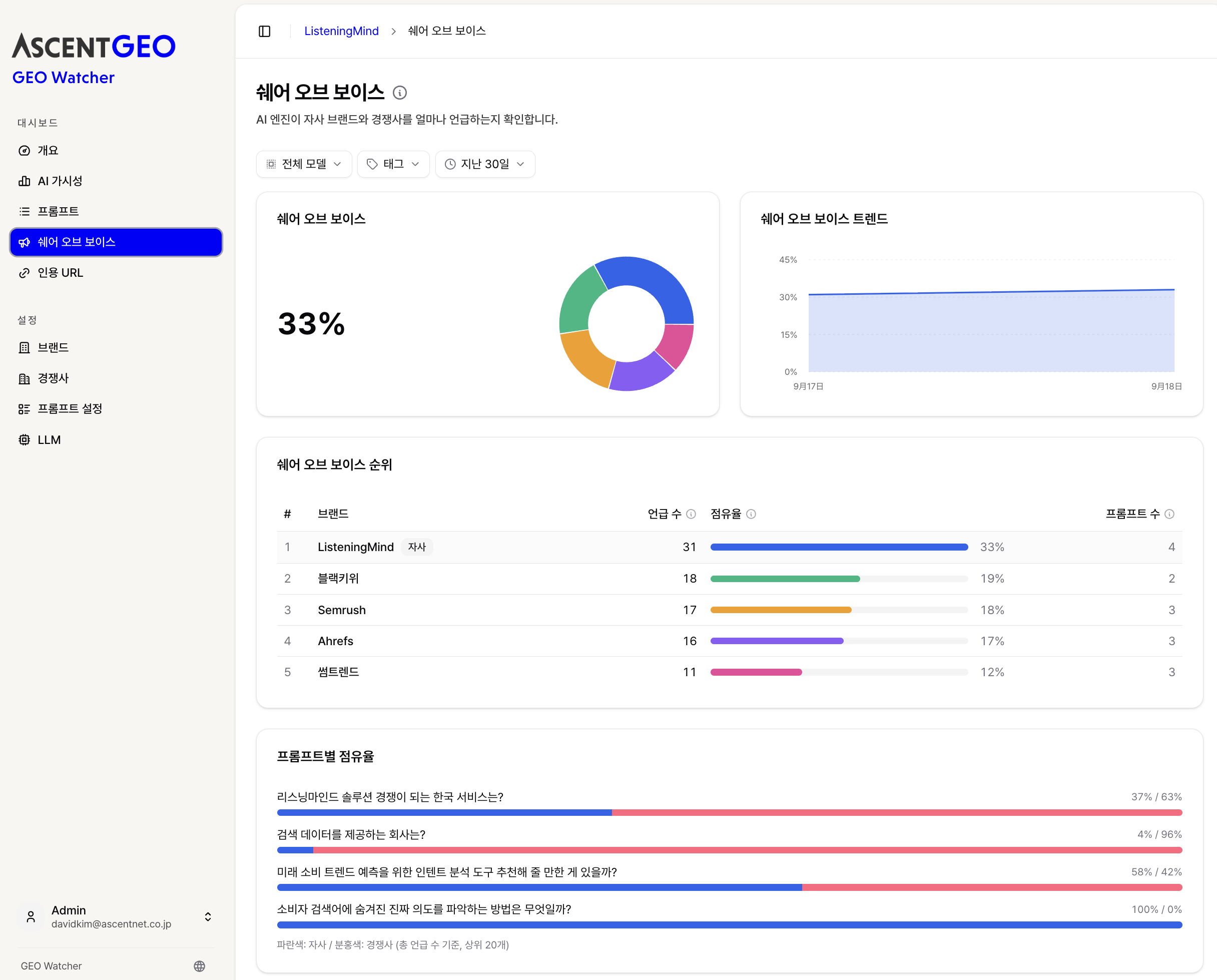Open 경쟁사 settings
Viewport: 1217px width, 980px height.
(116, 378)
